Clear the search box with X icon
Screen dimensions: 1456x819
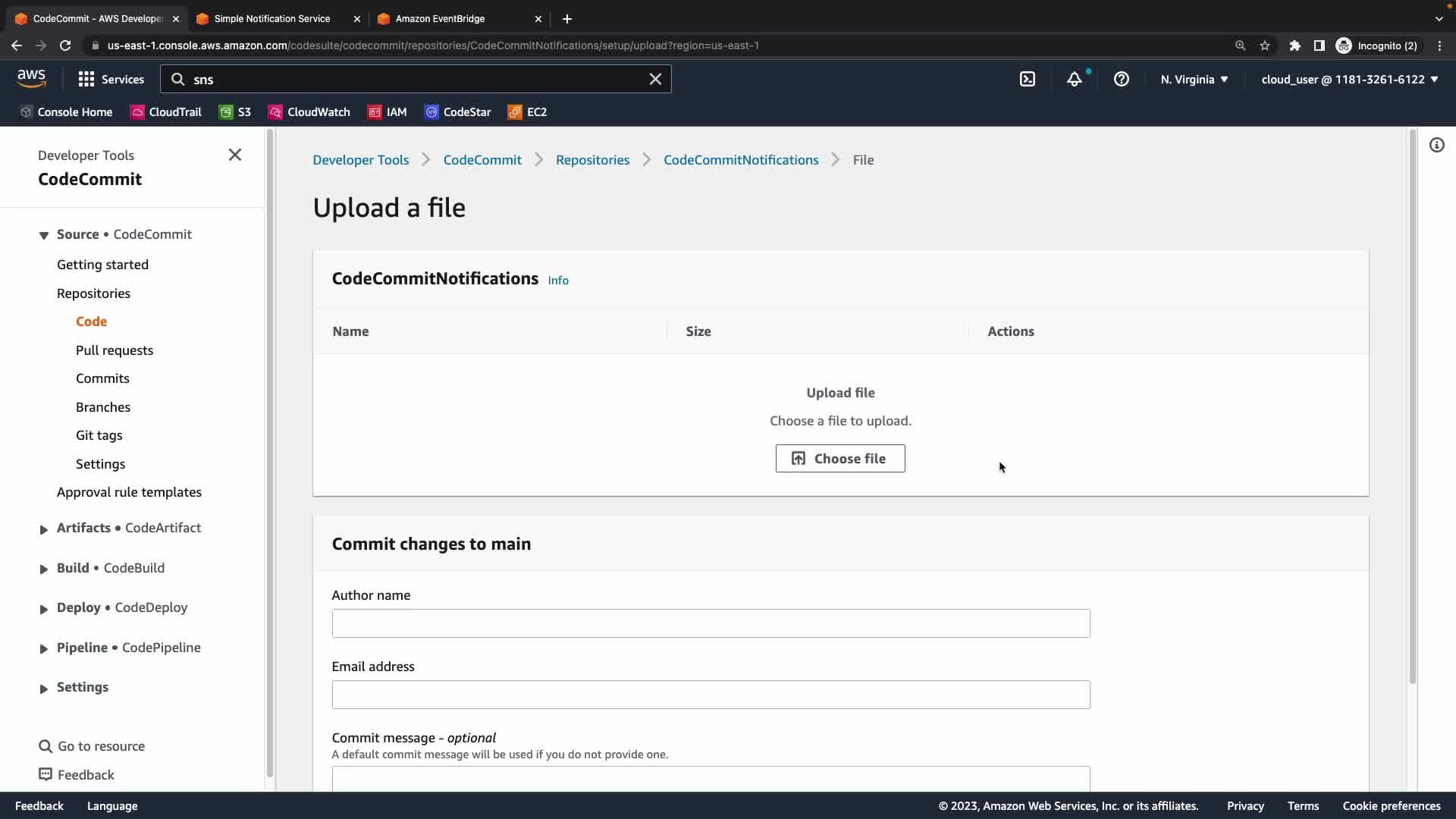pos(655,79)
